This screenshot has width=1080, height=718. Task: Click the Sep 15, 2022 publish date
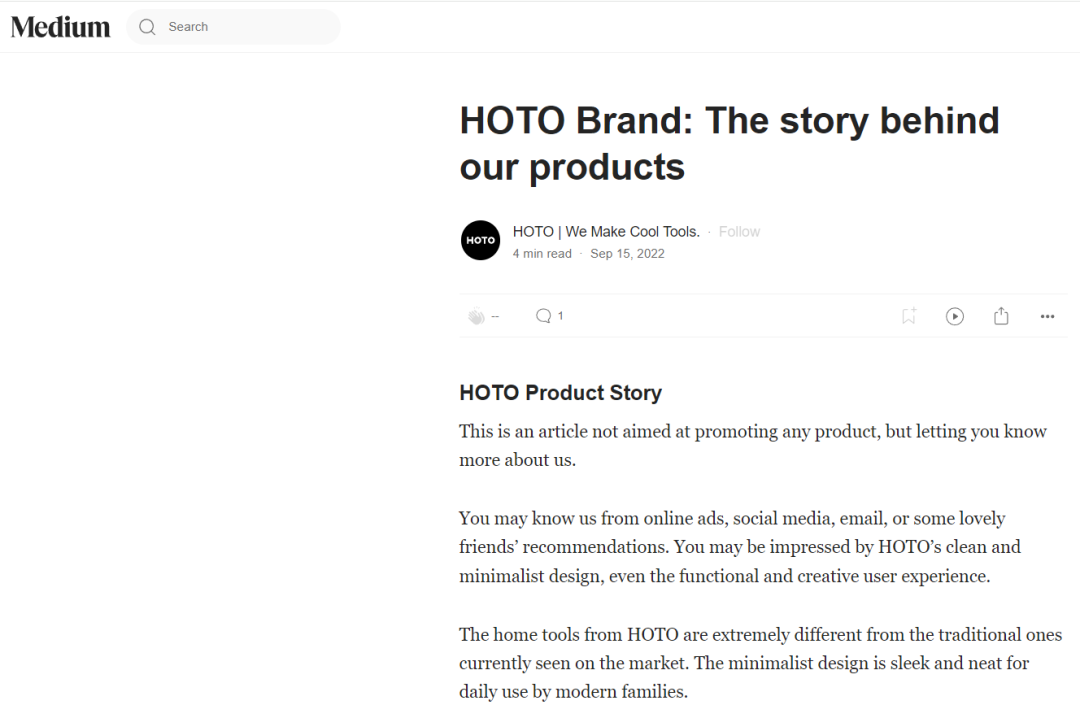(x=627, y=254)
